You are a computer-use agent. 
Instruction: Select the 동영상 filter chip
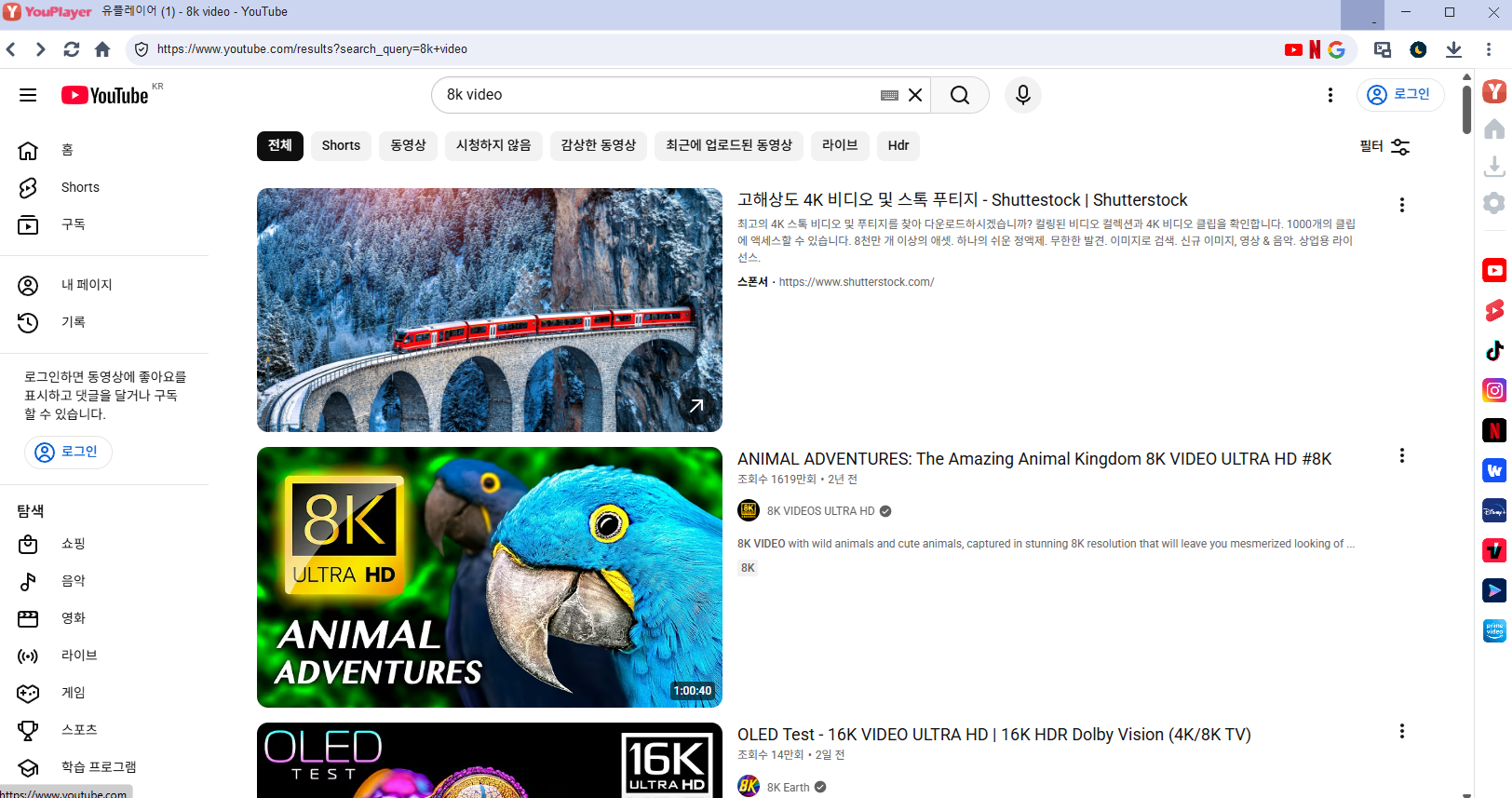408,145
